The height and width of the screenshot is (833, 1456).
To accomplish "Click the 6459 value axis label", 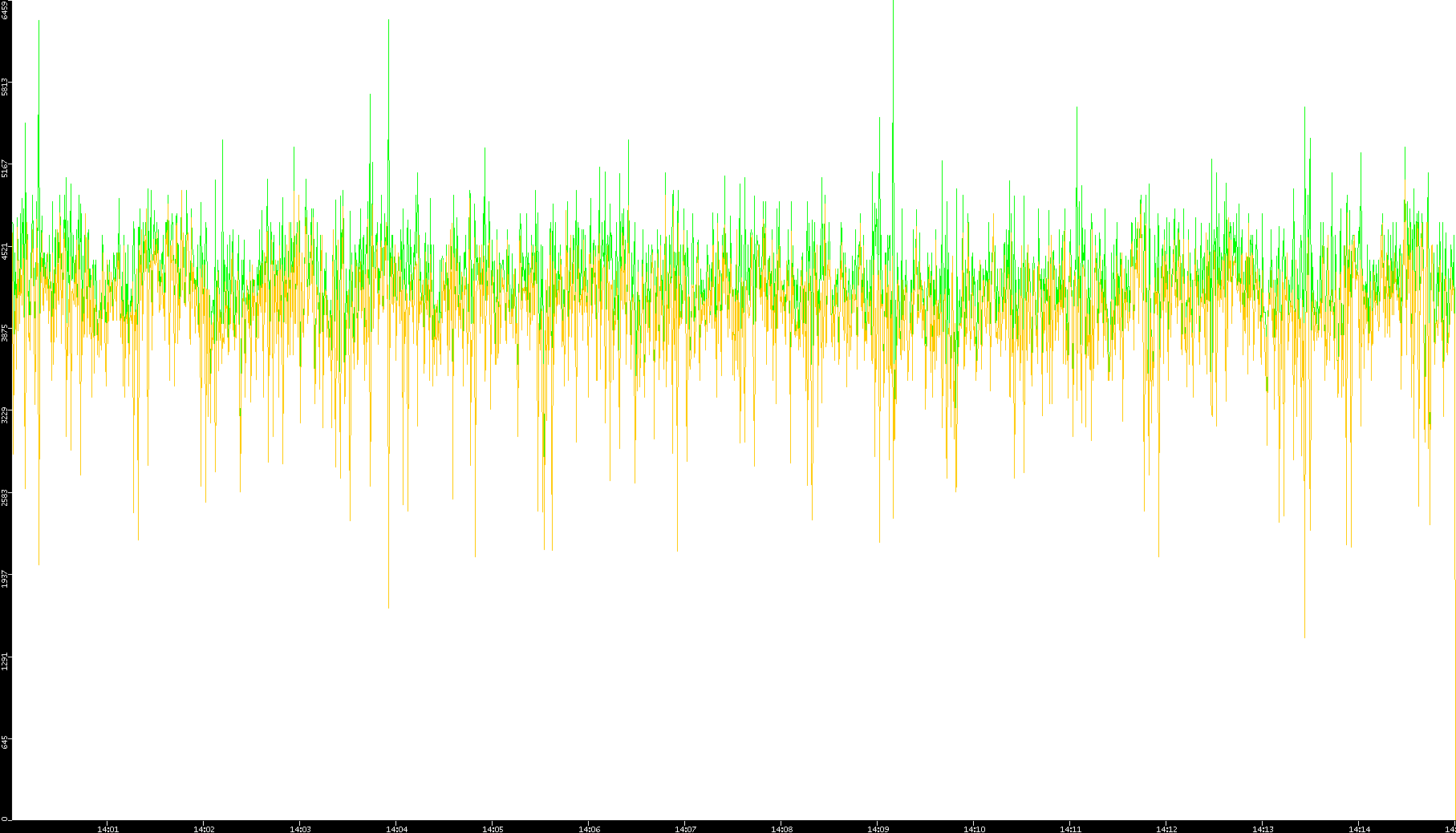I will (5, 10).
